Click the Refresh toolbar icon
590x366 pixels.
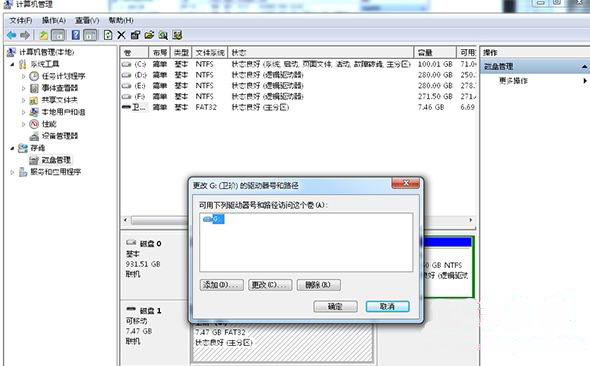(x=108, y=35)
